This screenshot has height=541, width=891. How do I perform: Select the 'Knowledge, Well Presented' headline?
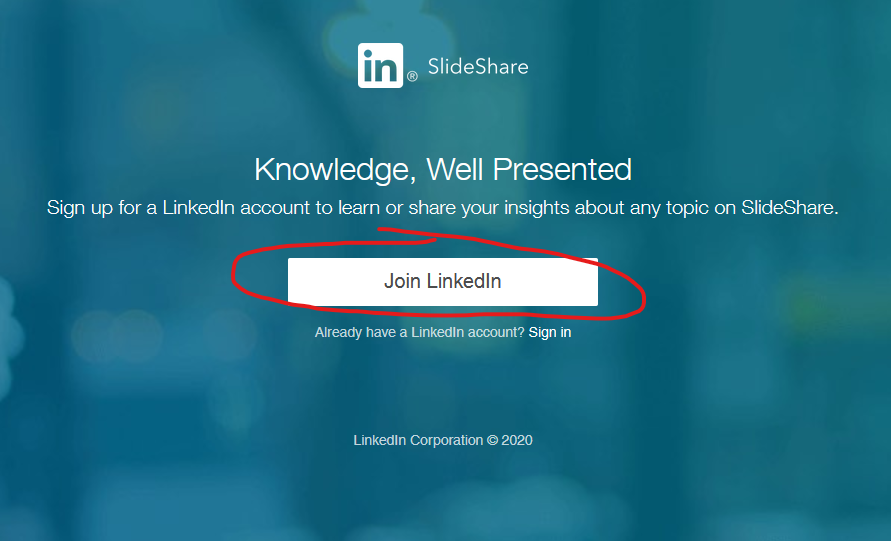(x=443, y=169)
